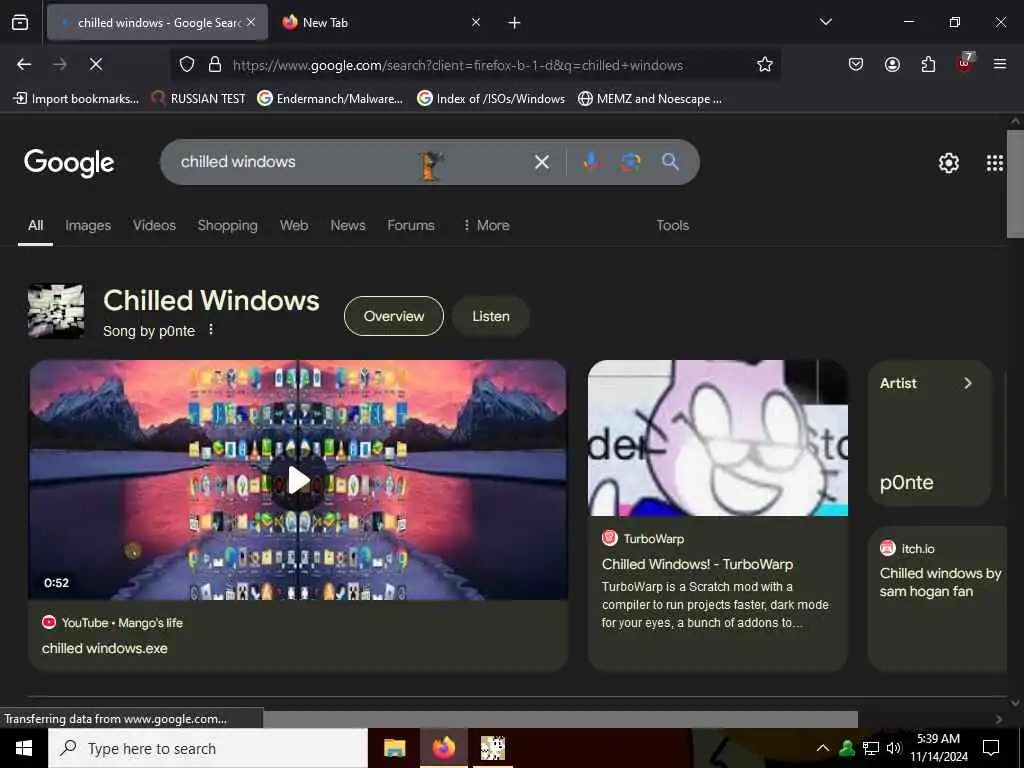Click the Listen chip
The width and height of the screenshot is (1024, 768).
[x=490, y=316]
